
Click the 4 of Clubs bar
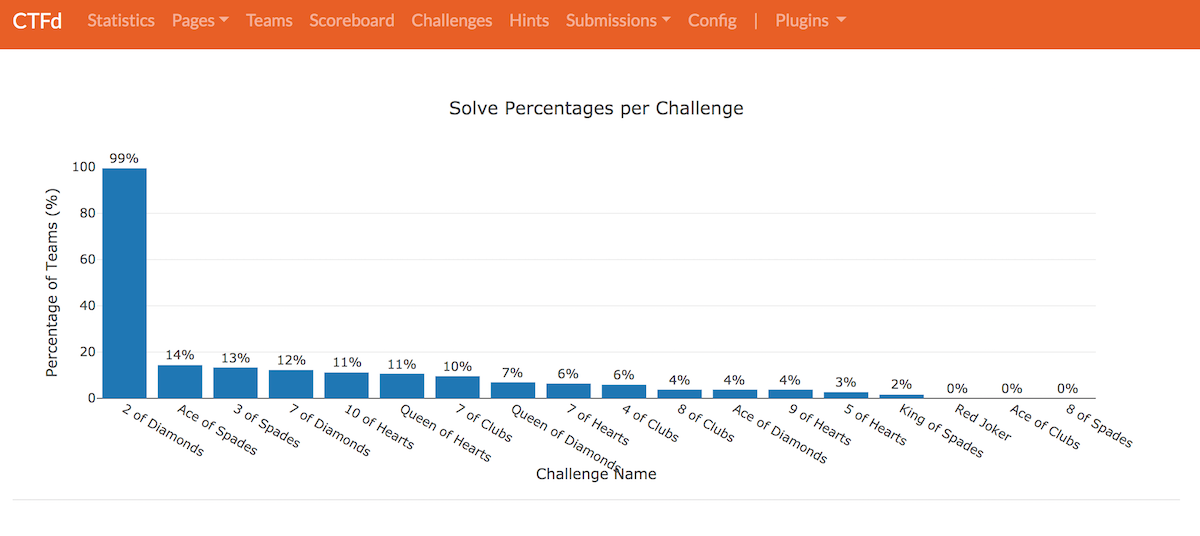click(x=624, y=391)
